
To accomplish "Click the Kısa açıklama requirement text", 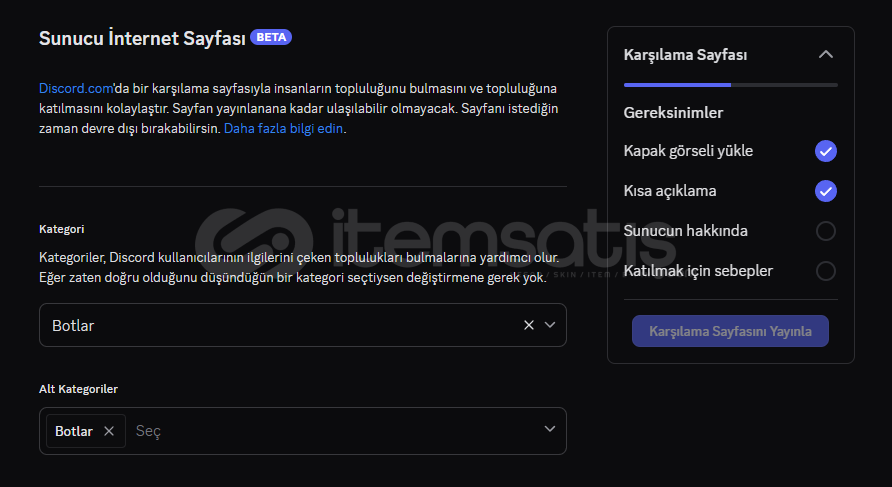I will pyautogui.click(x=670, y=191).
